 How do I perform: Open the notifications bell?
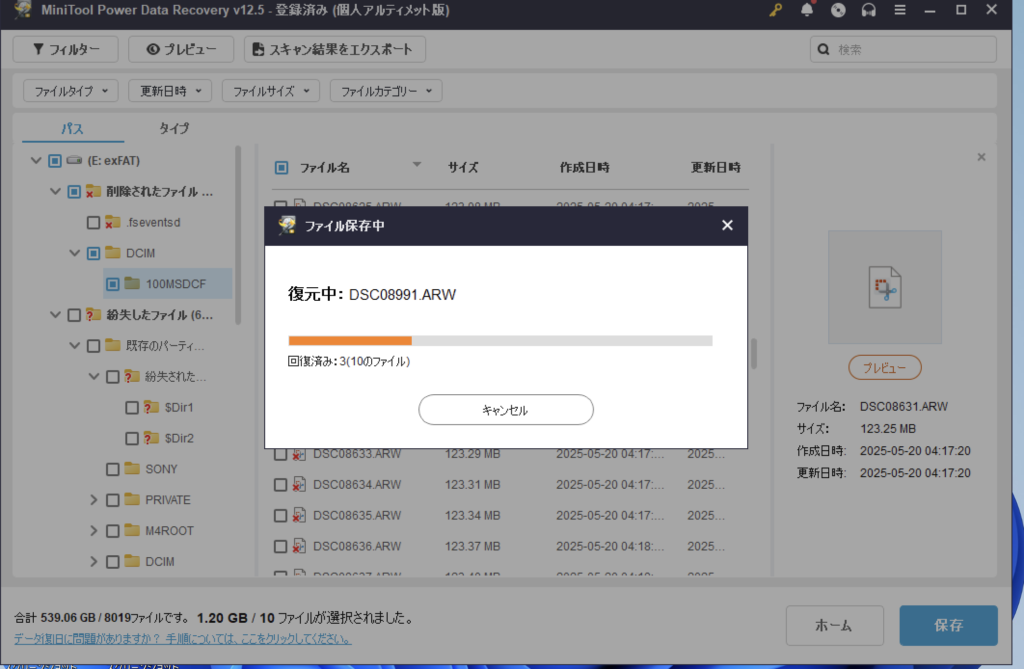click(x=807, y=10)
